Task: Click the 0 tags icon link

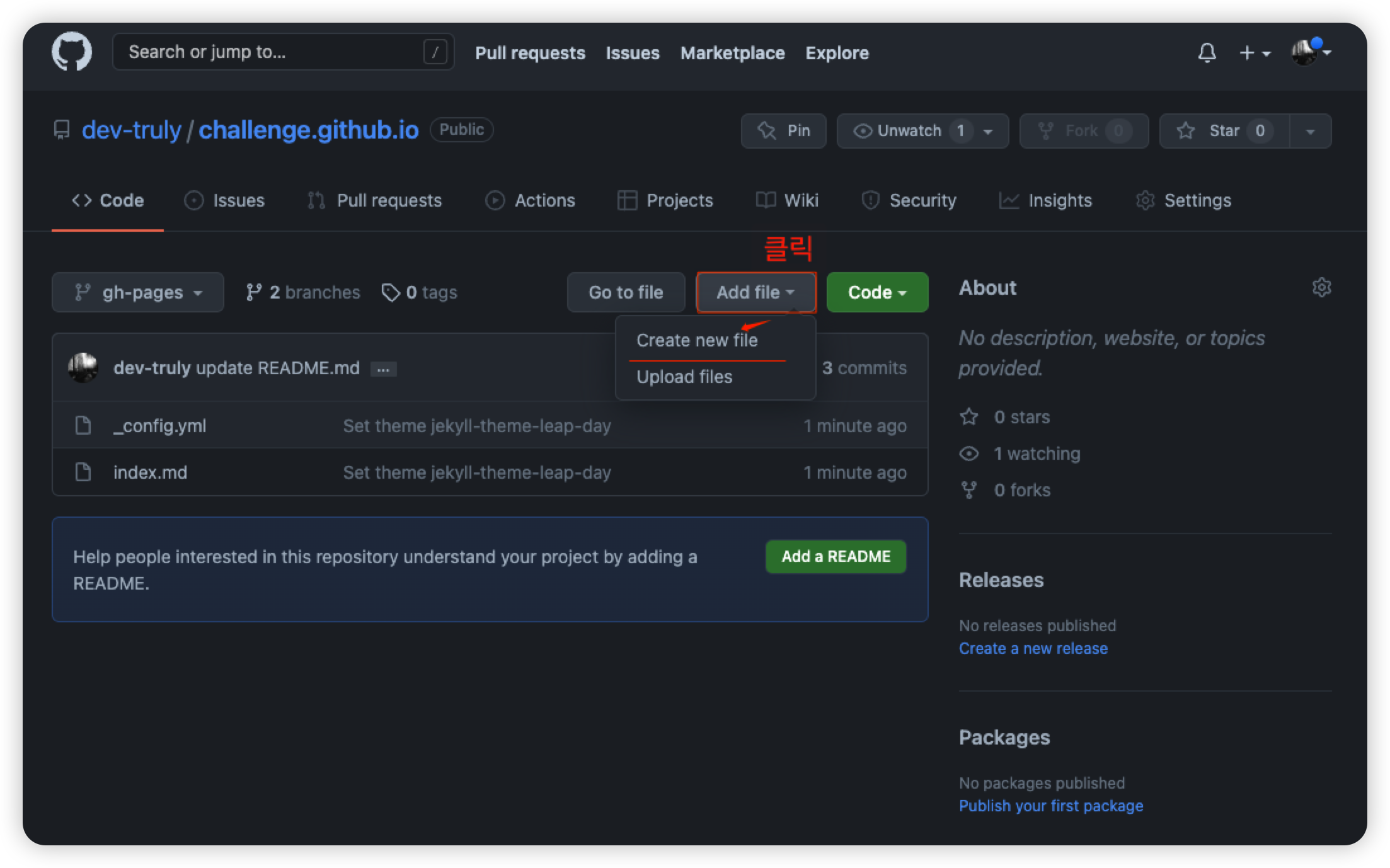Action: click(419, 292)
